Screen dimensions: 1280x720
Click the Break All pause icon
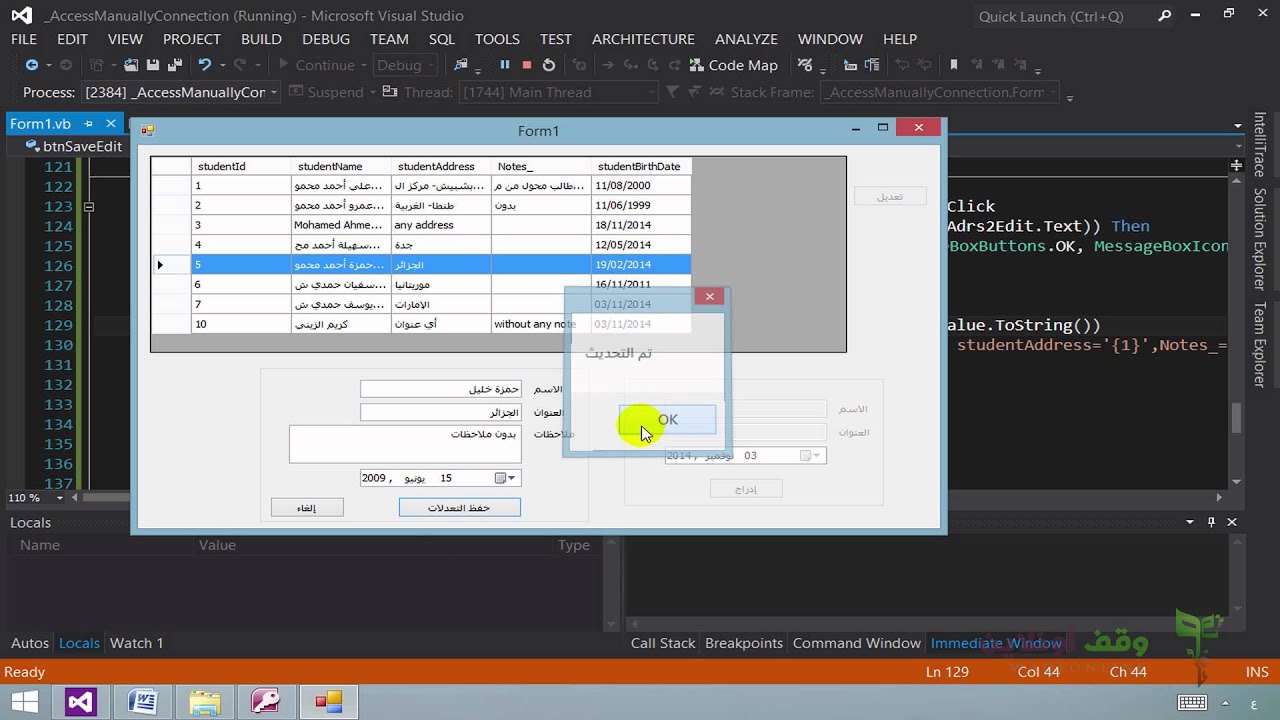505,65
